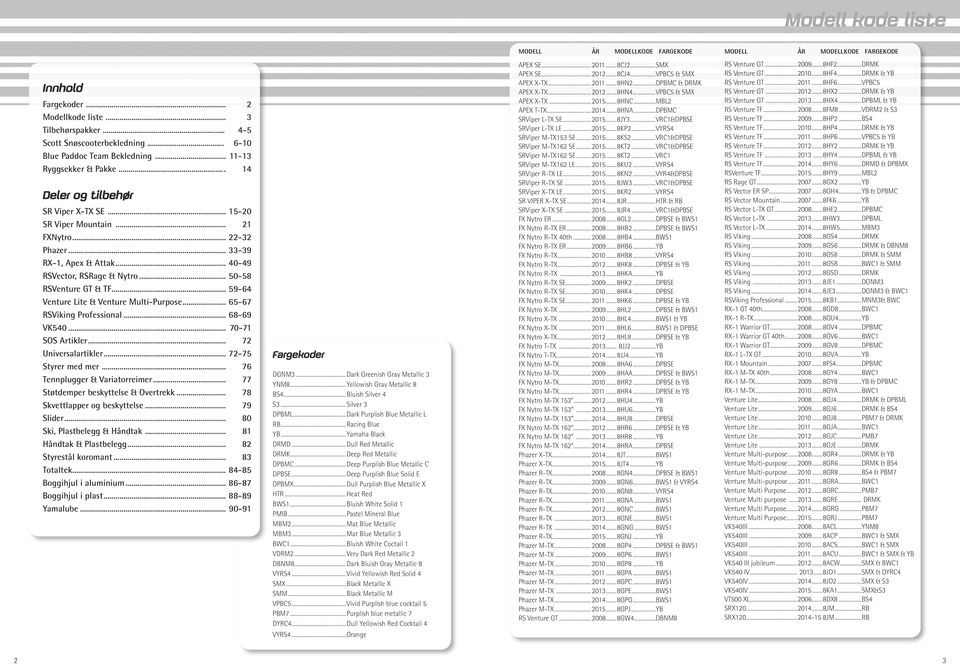Select 'RSVector, RSRage & Nytro' in contents

147,276
